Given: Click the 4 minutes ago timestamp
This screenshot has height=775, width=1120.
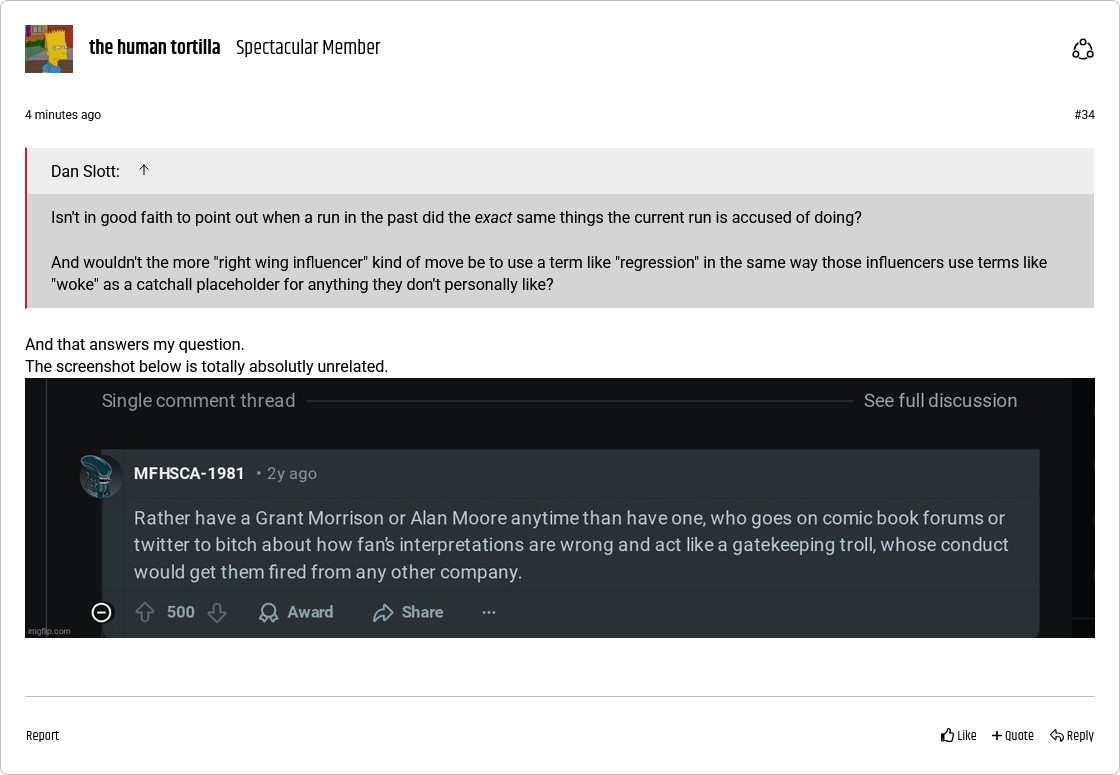Looking at the screenshot, I should click(63, 115).
